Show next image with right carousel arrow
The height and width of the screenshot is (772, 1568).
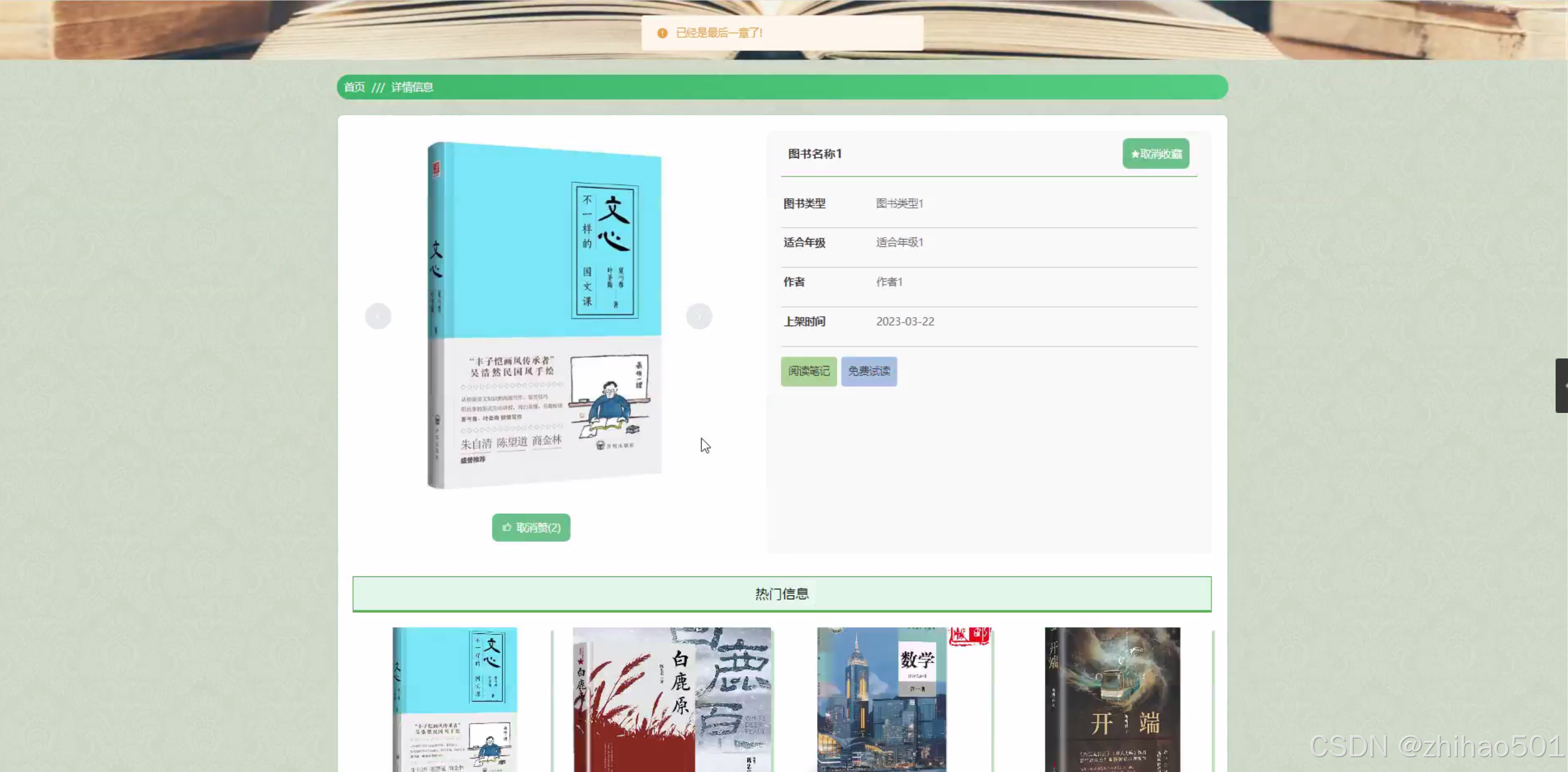(x=699, y=316)
